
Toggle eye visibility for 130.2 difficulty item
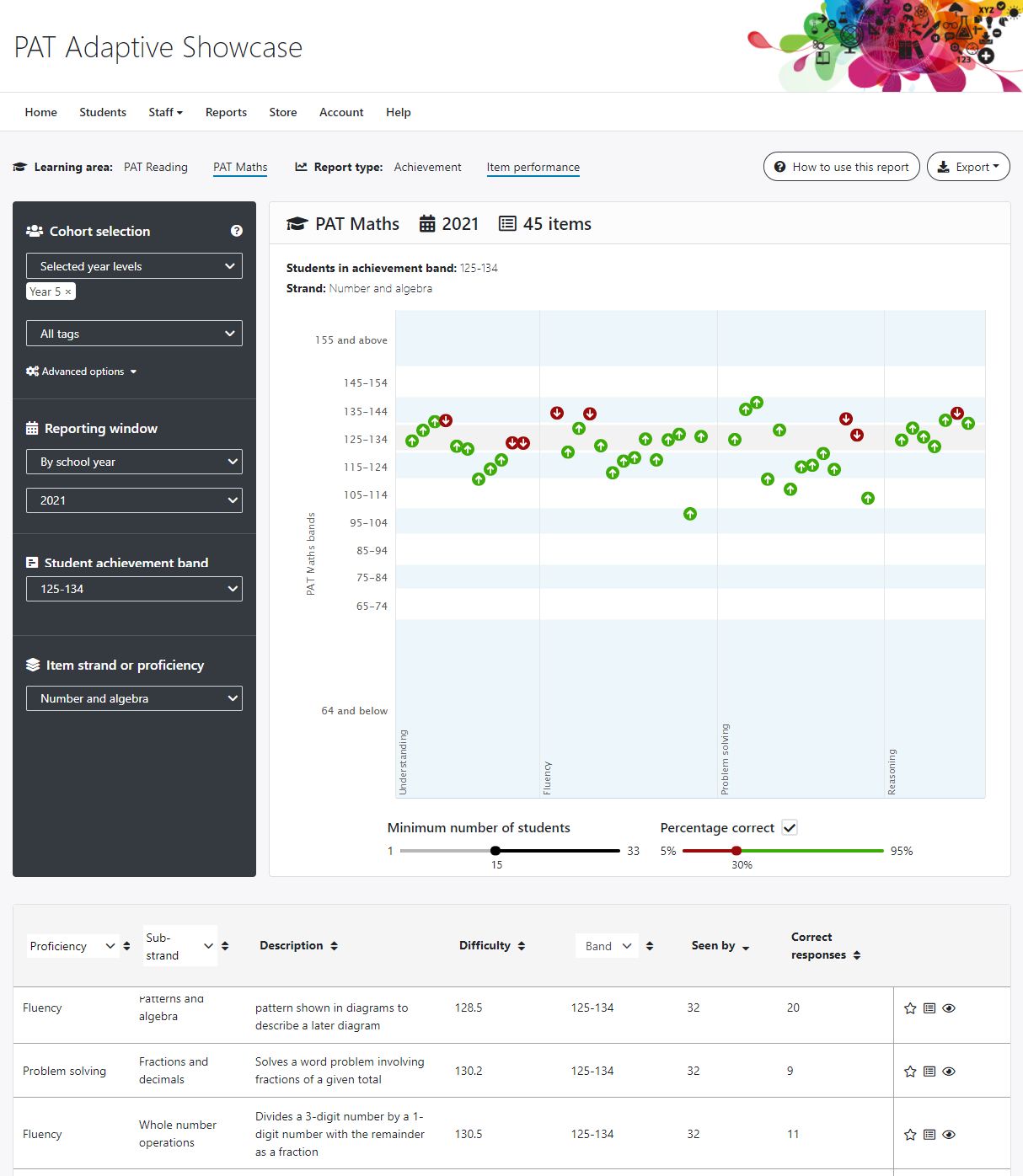click(x=949, y=1072)
